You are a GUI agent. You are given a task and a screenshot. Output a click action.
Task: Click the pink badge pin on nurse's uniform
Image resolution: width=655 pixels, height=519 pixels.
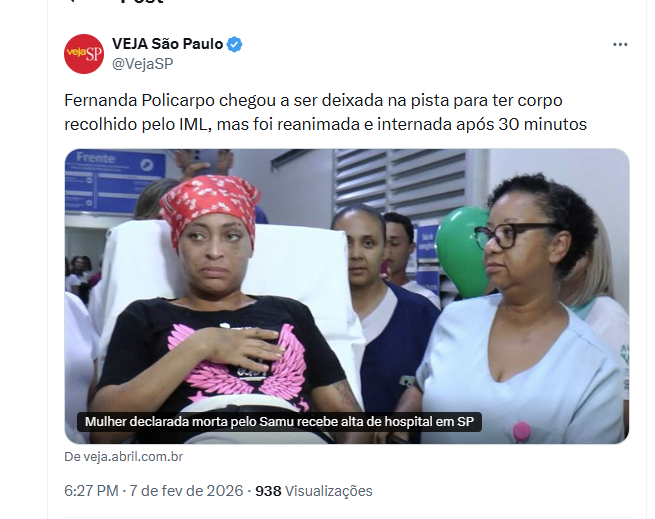click(x=521, y=431)
